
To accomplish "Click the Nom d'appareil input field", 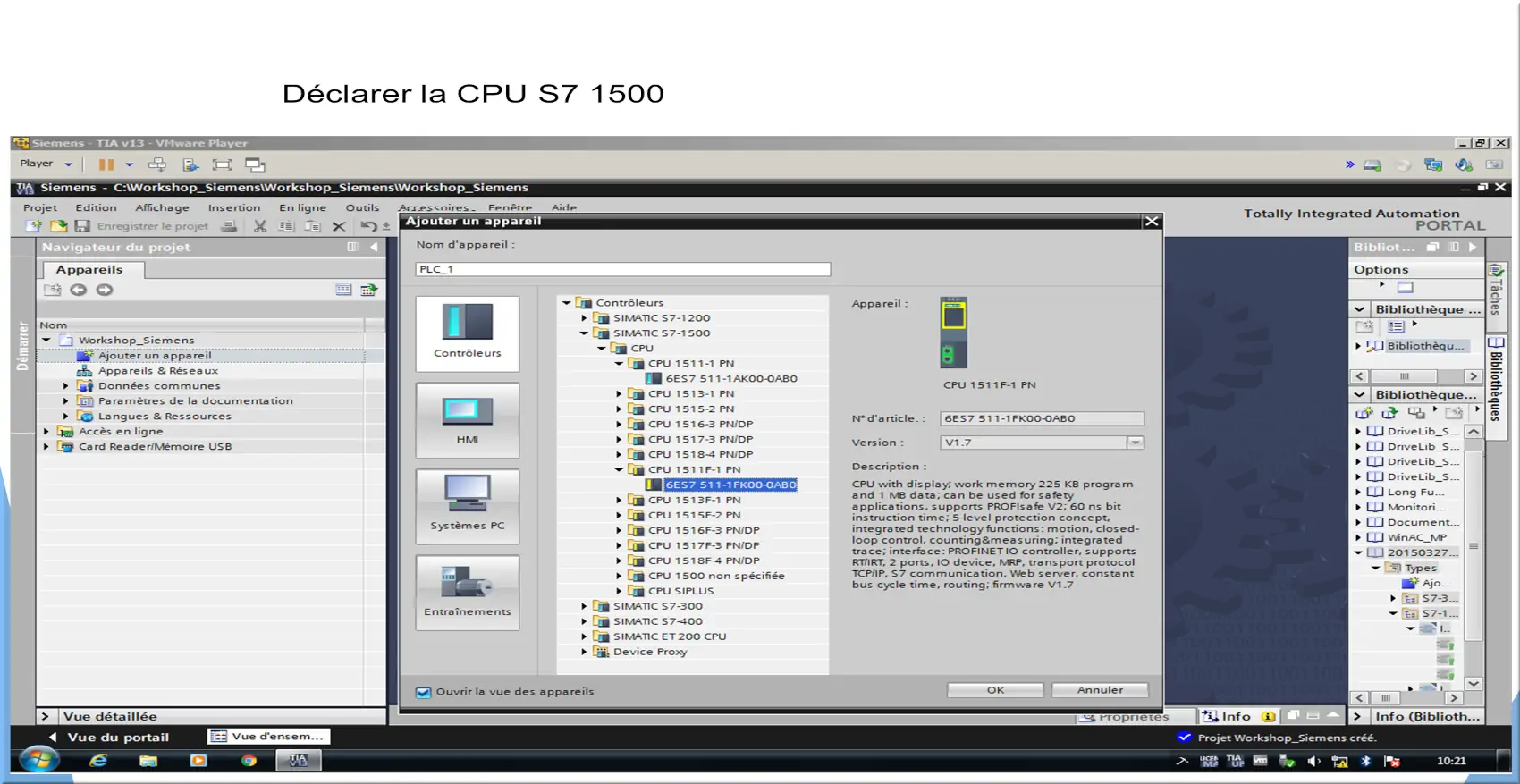I will (x=623, y=269).
